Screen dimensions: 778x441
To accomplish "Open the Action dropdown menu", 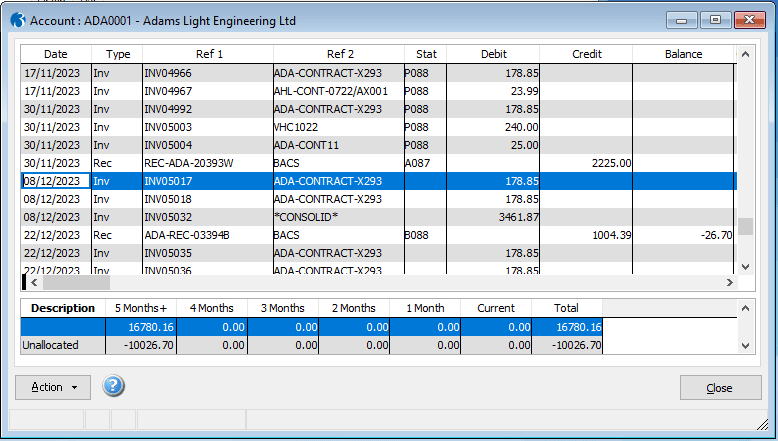I will (x=53, y=388).
